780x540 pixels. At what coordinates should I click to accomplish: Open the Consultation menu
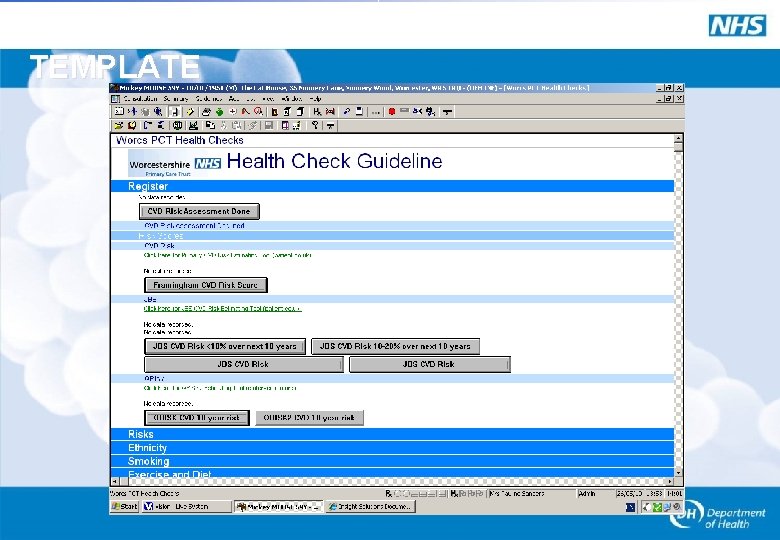140,98
